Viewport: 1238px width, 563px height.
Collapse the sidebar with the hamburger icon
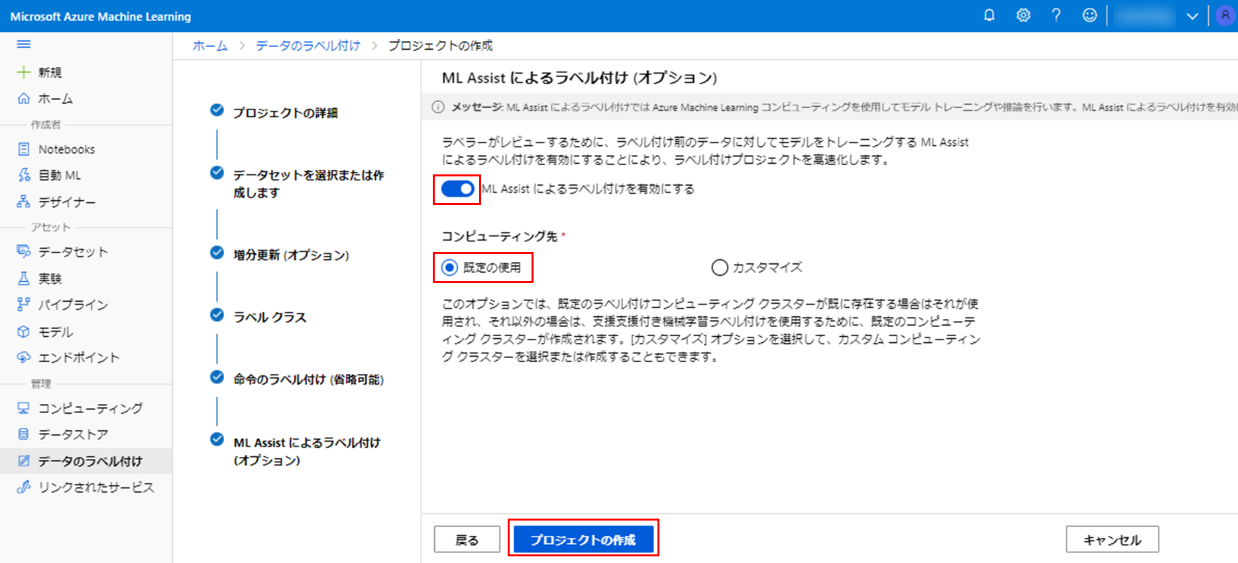[x=24, y=45]
